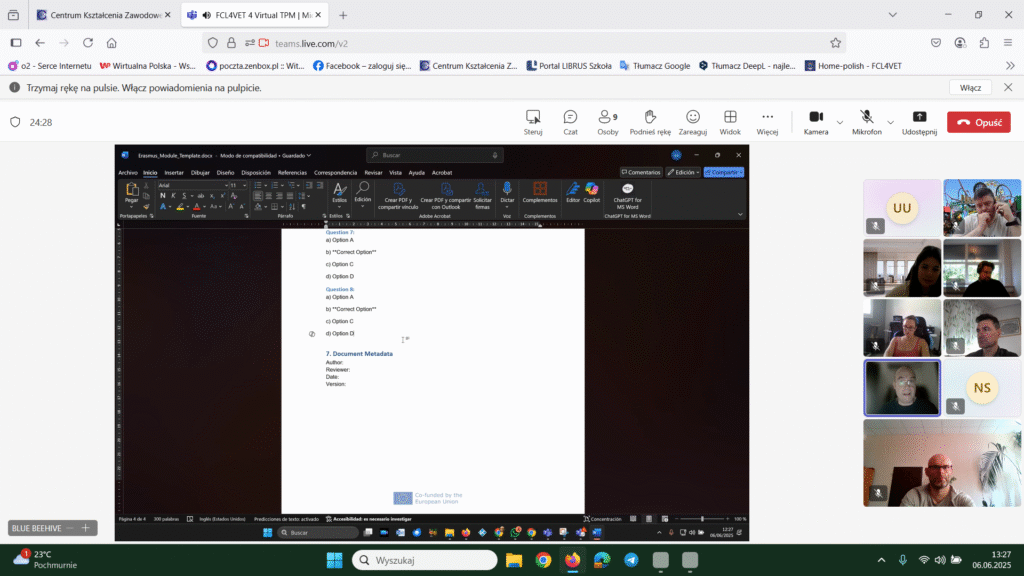Click the Udostępnij share screen icon
This screenshot has height=576, width=1024.
[919, 118]
